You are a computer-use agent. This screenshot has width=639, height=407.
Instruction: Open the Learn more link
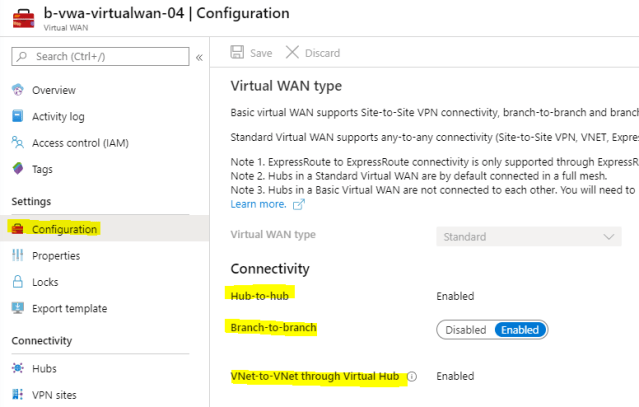pos(258,204)
